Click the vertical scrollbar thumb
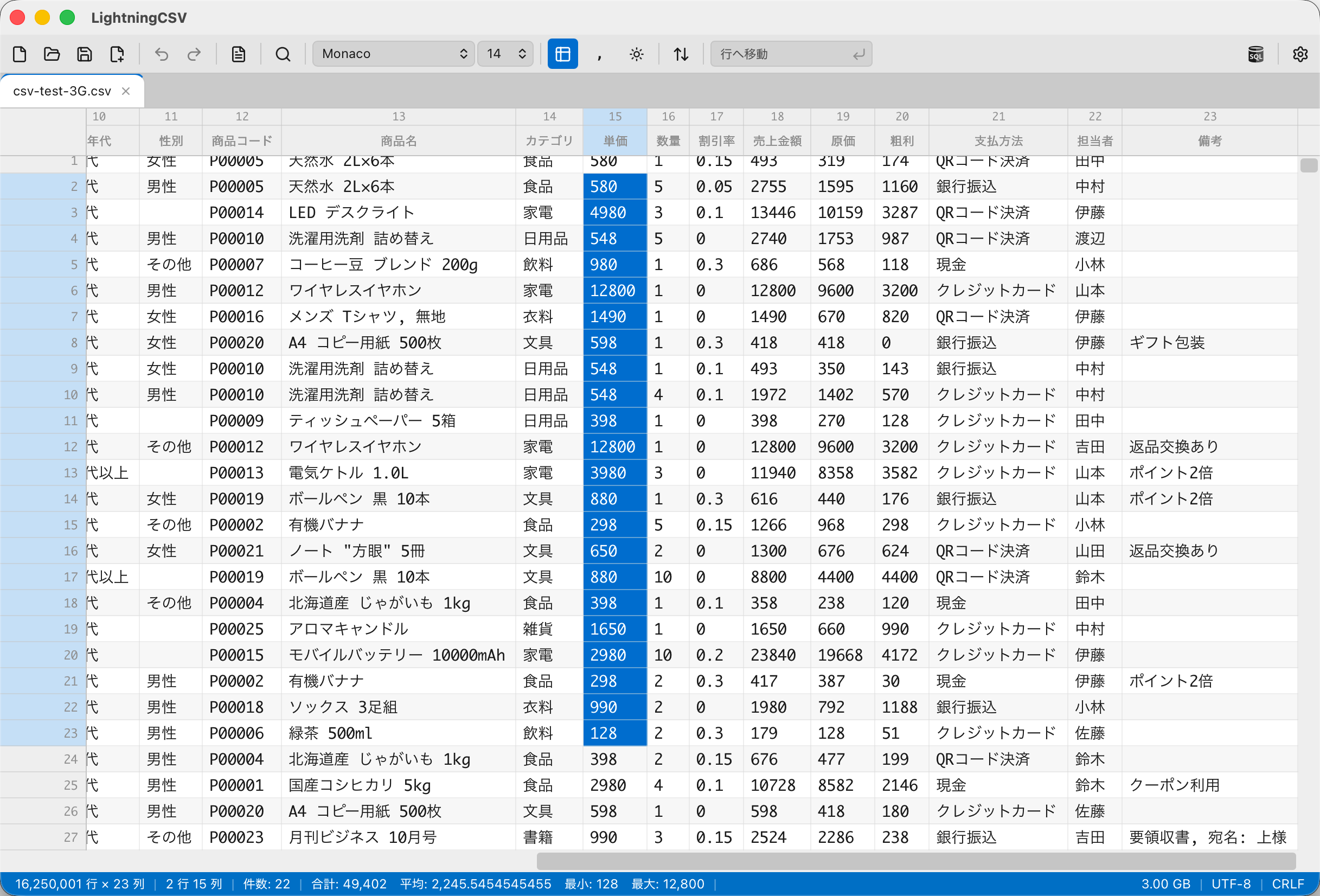This screenshot has height=896, width=1320. (1309, 165)
